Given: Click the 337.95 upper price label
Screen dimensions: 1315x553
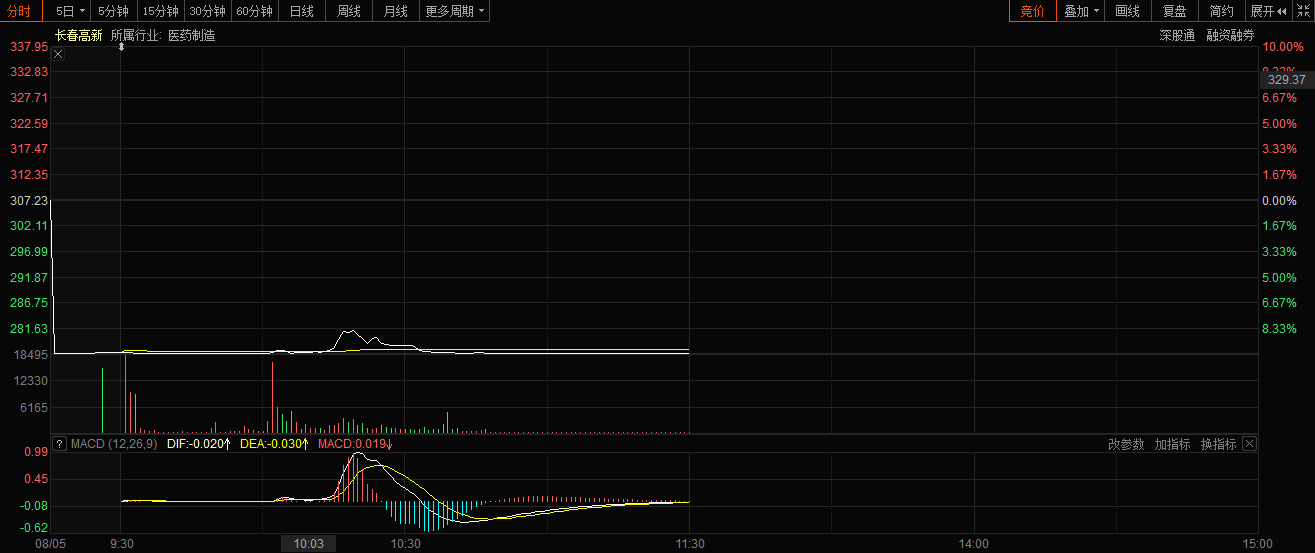Looking at the screenshot, I should [x=29, y=47].
